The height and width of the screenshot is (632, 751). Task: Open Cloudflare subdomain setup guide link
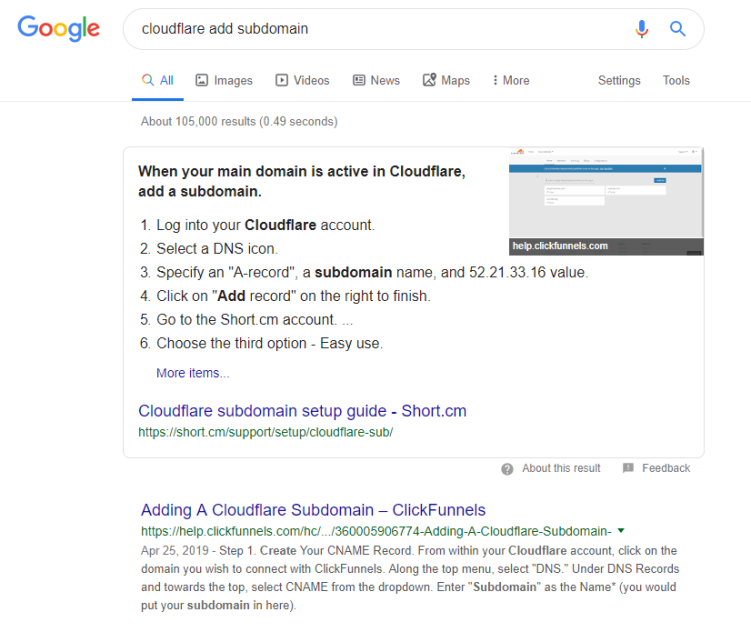click(x=302, y=411)
